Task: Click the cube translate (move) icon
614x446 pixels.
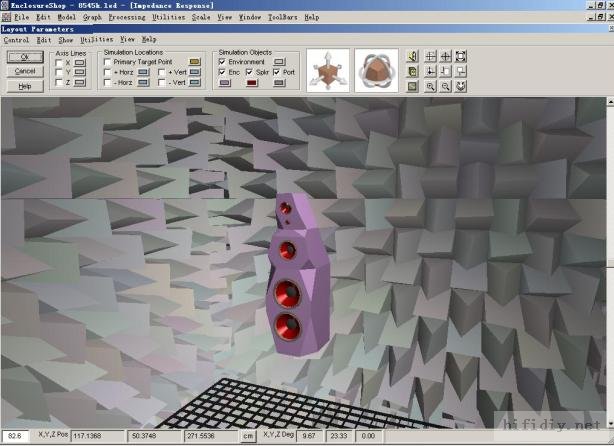Action: [x=328, y=70]
